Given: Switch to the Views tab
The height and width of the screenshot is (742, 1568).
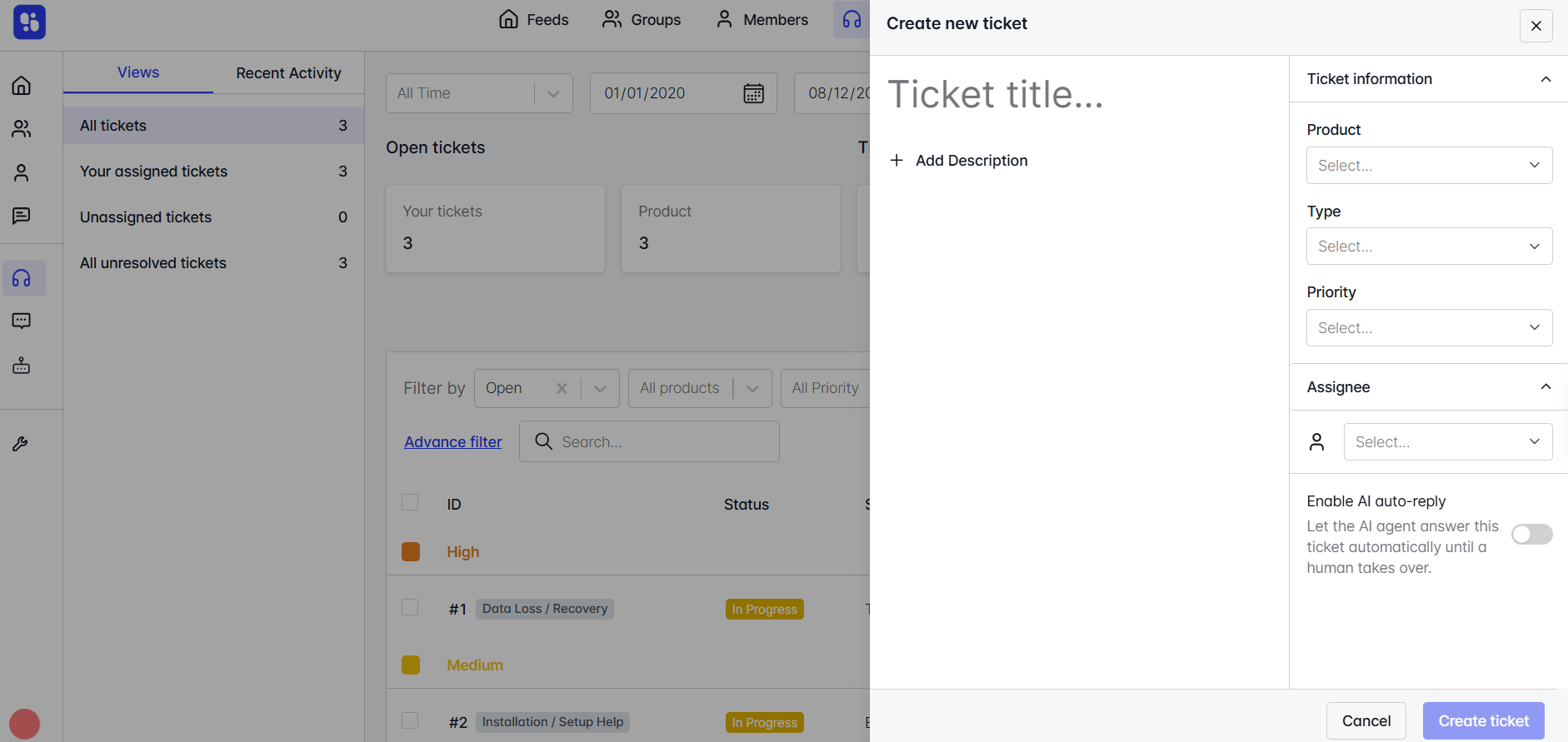Looking at the screenshot, I should tap(138, 72).
